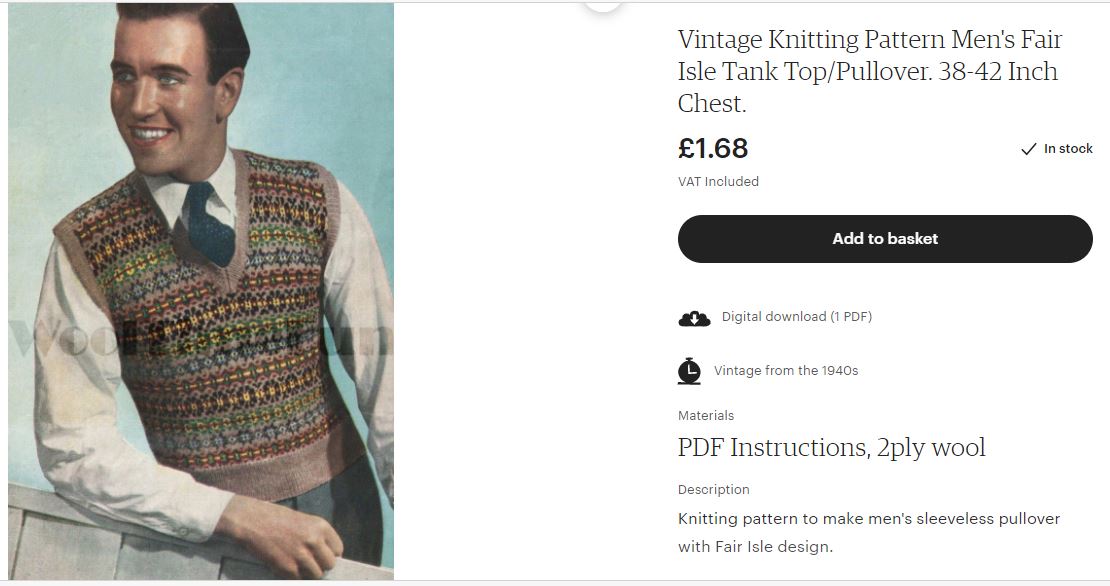Click the Vintage Knitting Pattern product title

pyautogui.click(x=869, y=71)
